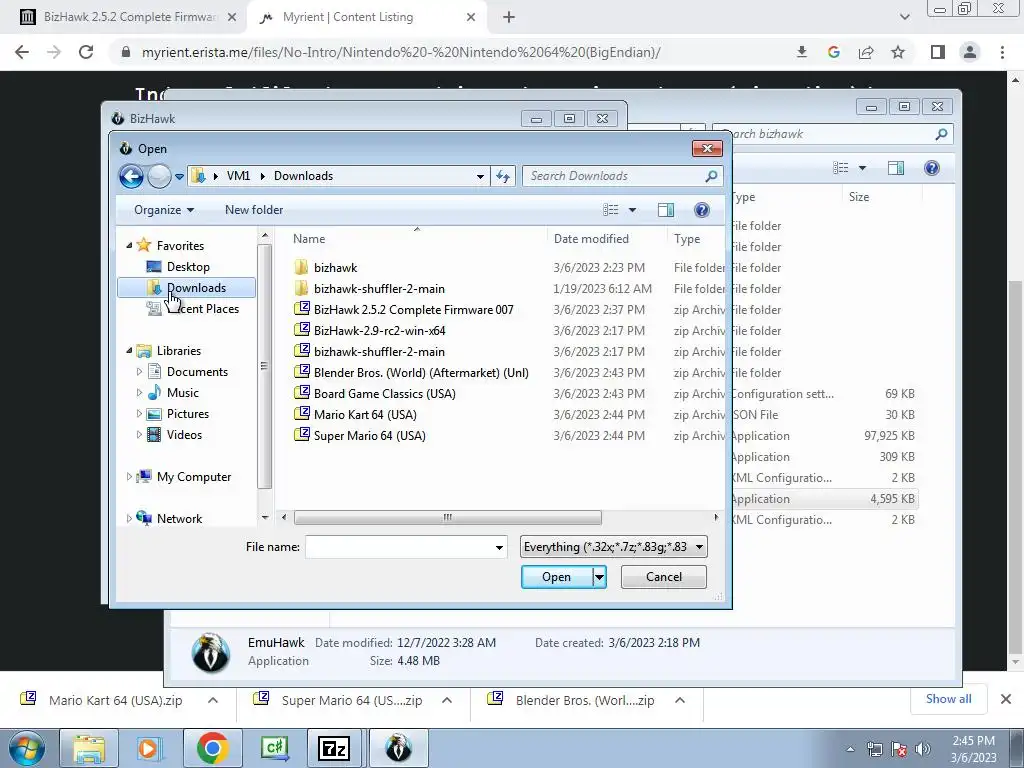Open recent locations dropdown beside back button

180,176
